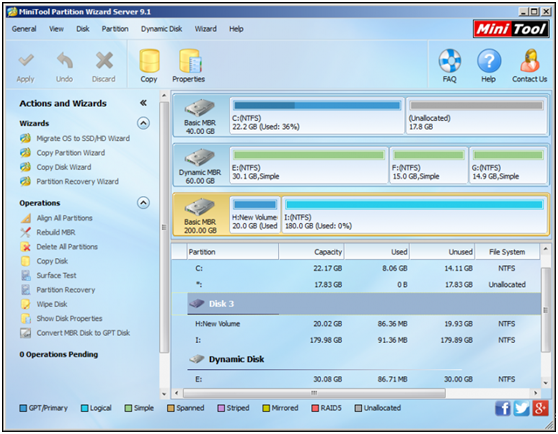The width and height of the screenshot is (558, 434).
Task: Select the Basic MBR 40.00 GB disk icon
Action: [200, 108]
